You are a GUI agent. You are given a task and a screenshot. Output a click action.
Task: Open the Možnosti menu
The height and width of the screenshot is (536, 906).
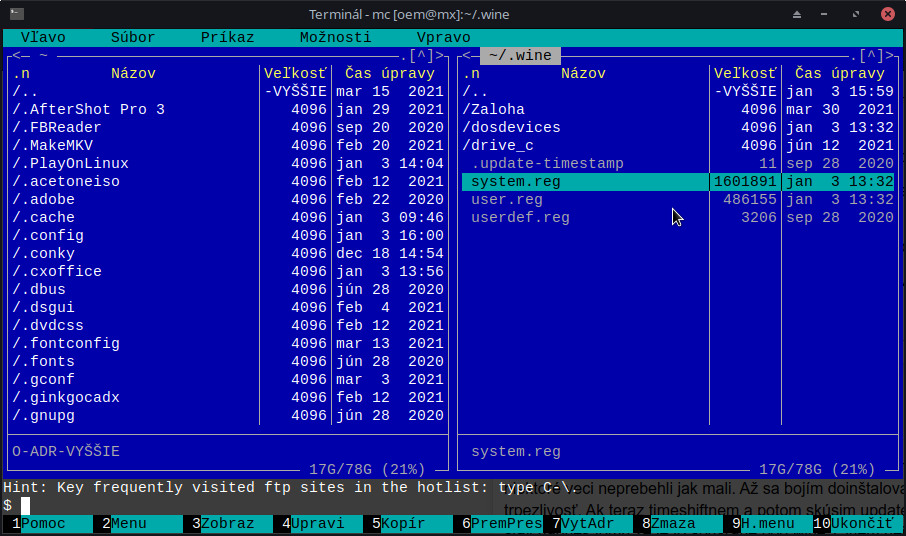coord(335,38)
